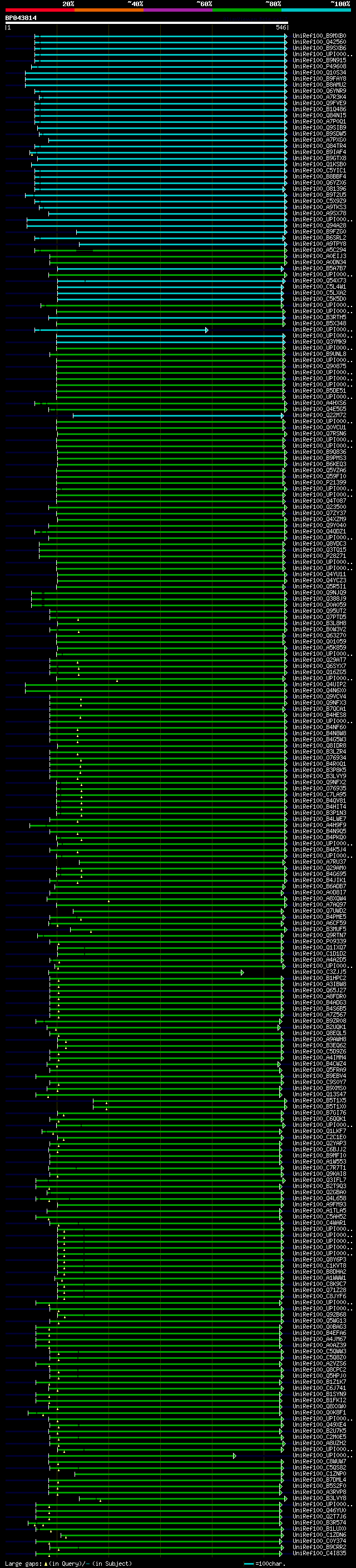Select label UniRef100_C4I835
The height and width of the screenshot is (1568, 356).
pyautogui.click(x=319, y=1554)
